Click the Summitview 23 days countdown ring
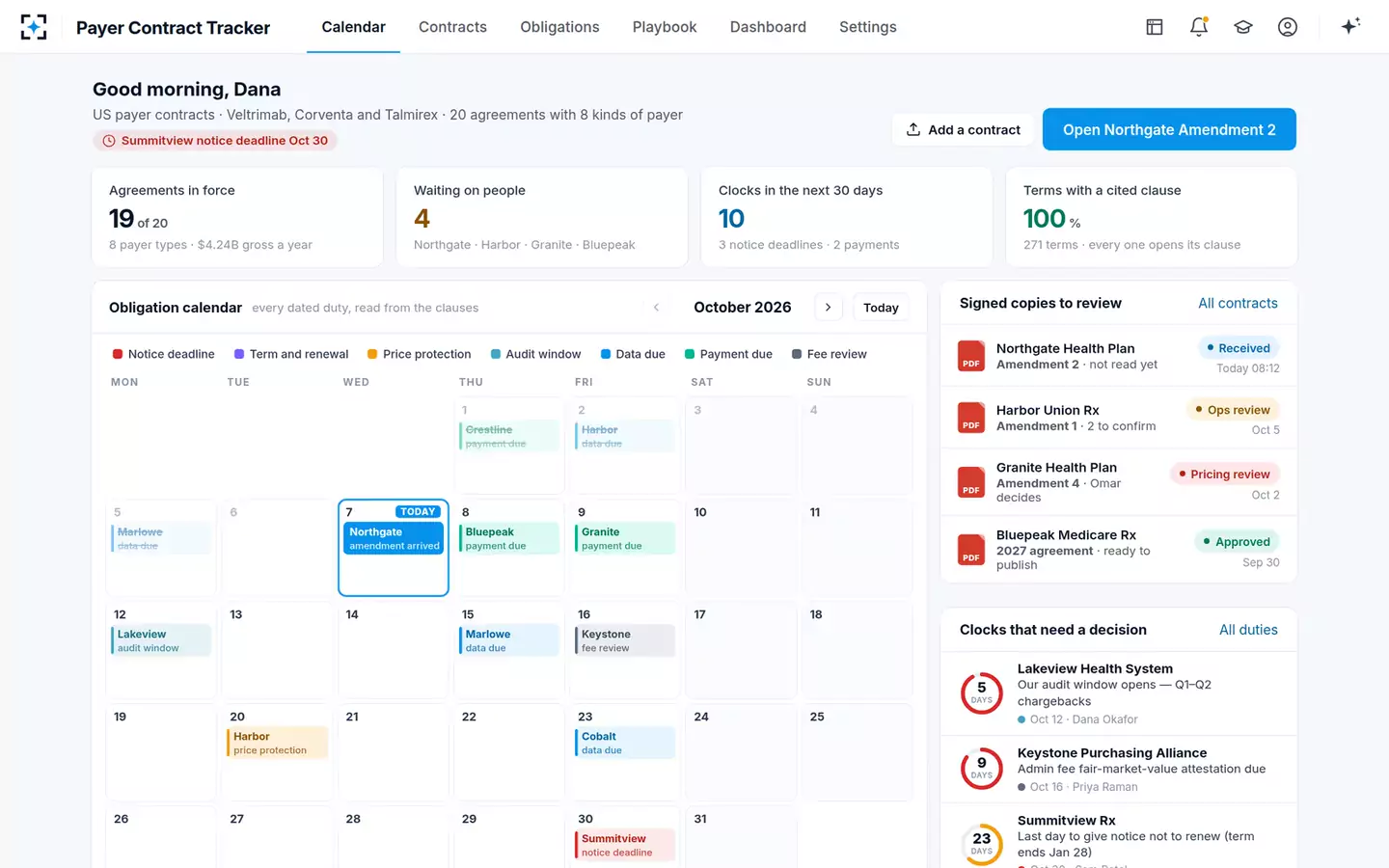The image size is (1389, 868). point(982,844)
